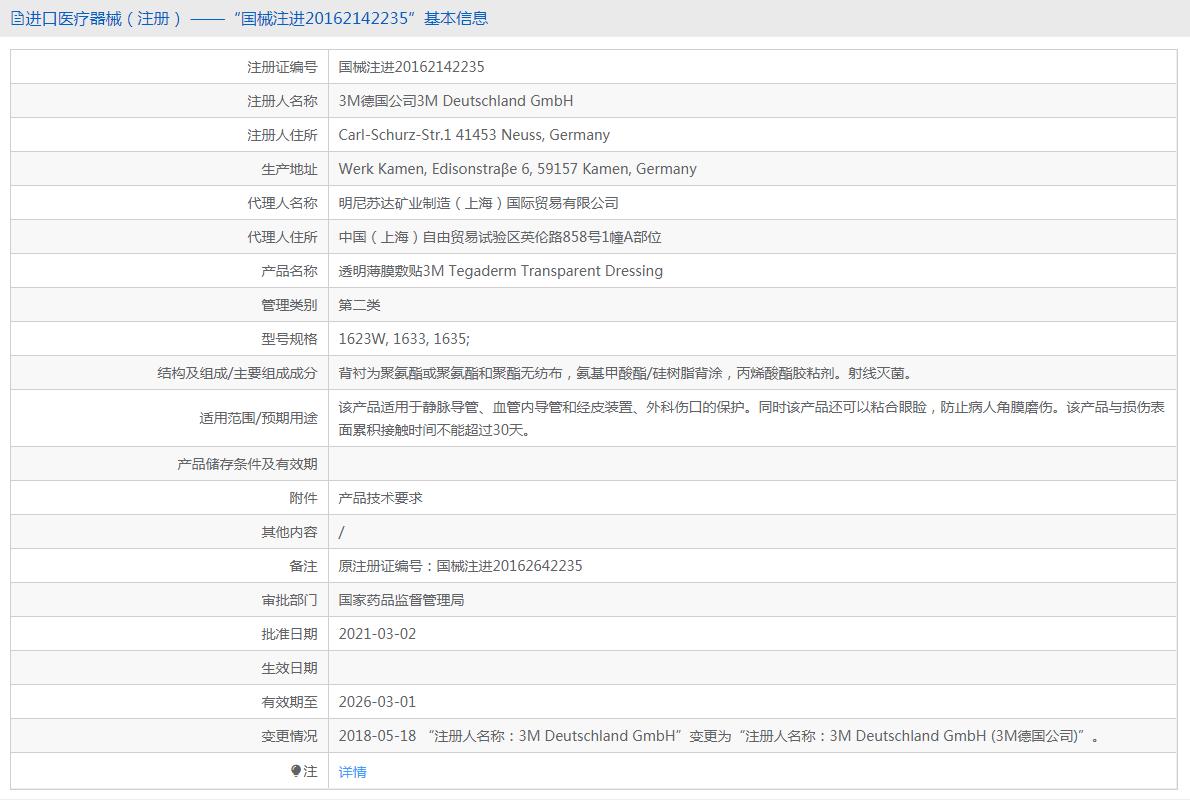Select registration number 国械注进20162142235 in the table
Image resolution: width=1190 pixels, height=801 pixels.
[411, 67]
